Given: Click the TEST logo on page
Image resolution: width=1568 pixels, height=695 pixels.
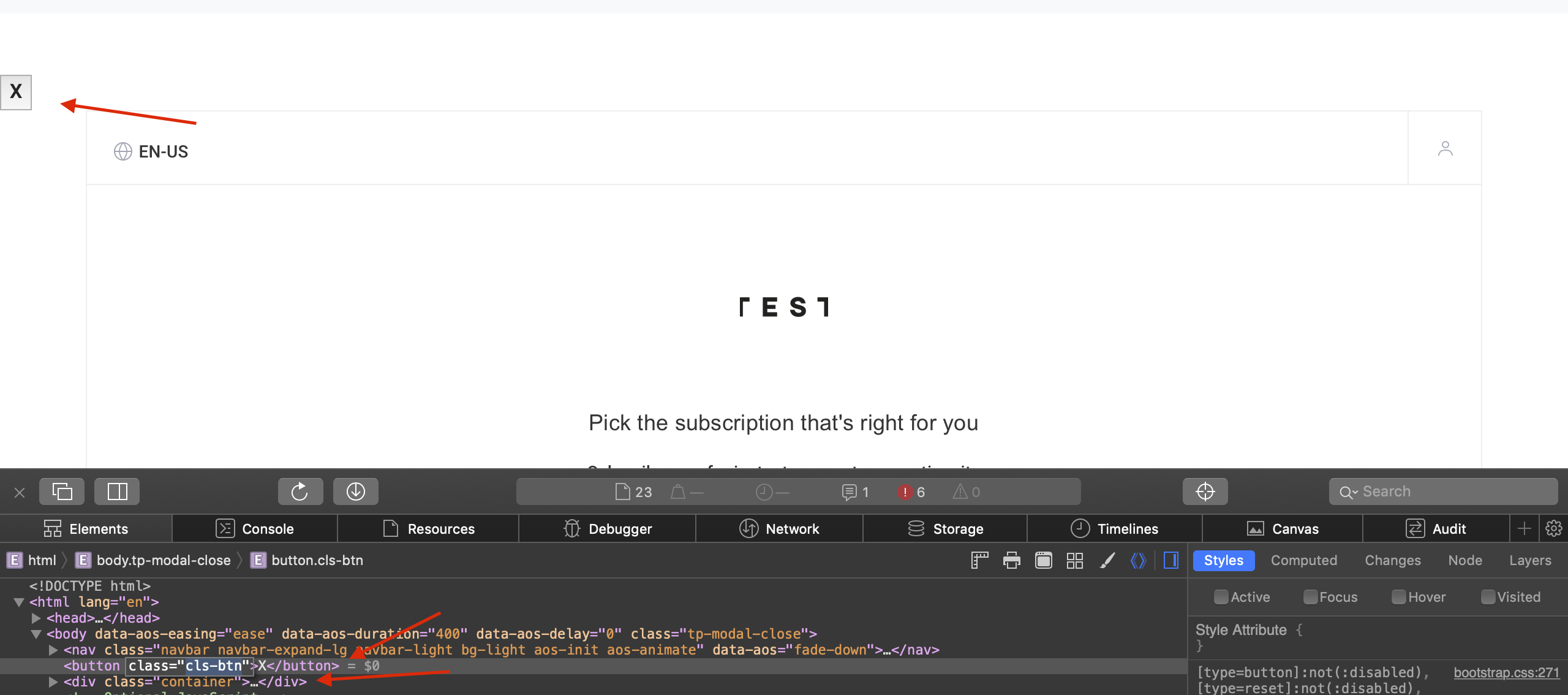Looking at the screenshot, I should click(784, 307).
